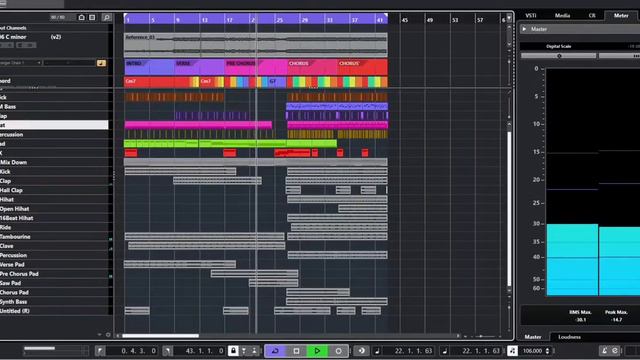Viewport: 640px width, 360px height.
Task: Switch to the CR tab
Action: tap(592, 16)
